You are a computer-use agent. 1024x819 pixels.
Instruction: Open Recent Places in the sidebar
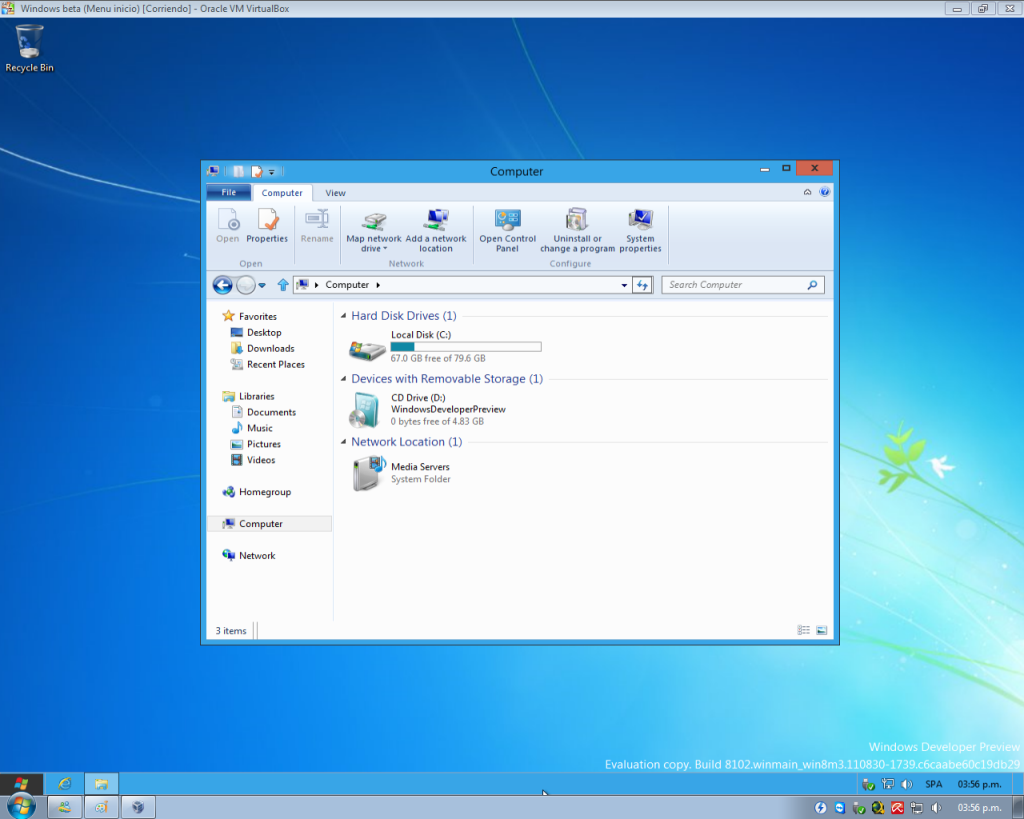tap(276, 364)
